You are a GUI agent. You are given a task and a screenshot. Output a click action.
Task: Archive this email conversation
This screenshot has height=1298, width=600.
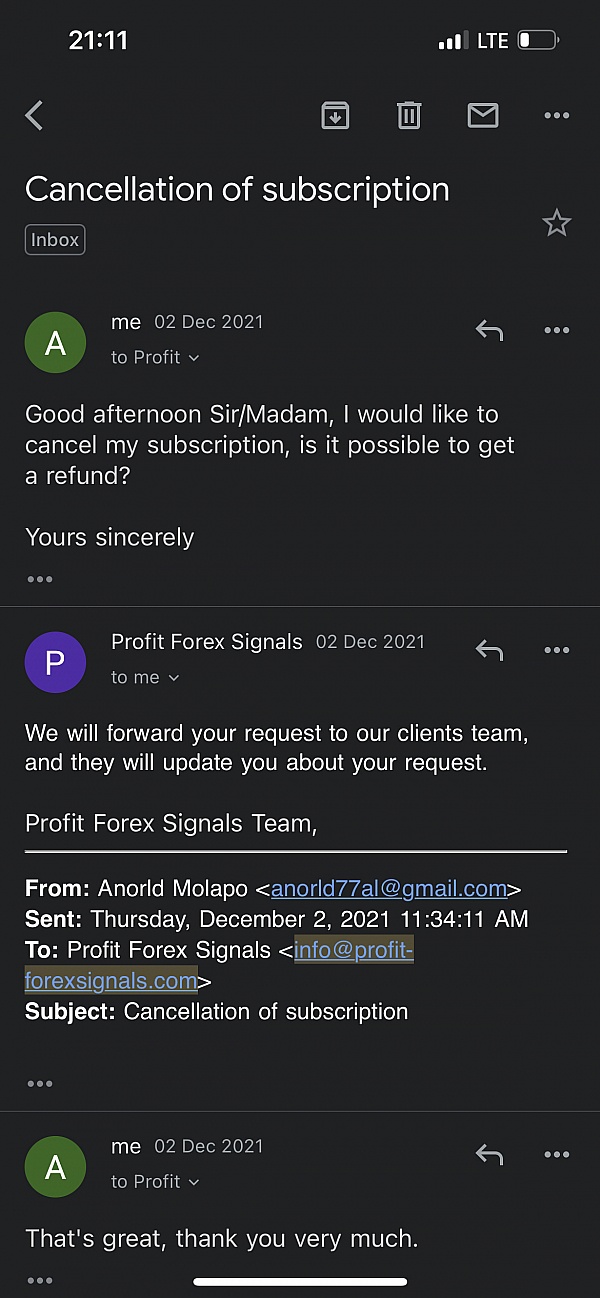335,116
